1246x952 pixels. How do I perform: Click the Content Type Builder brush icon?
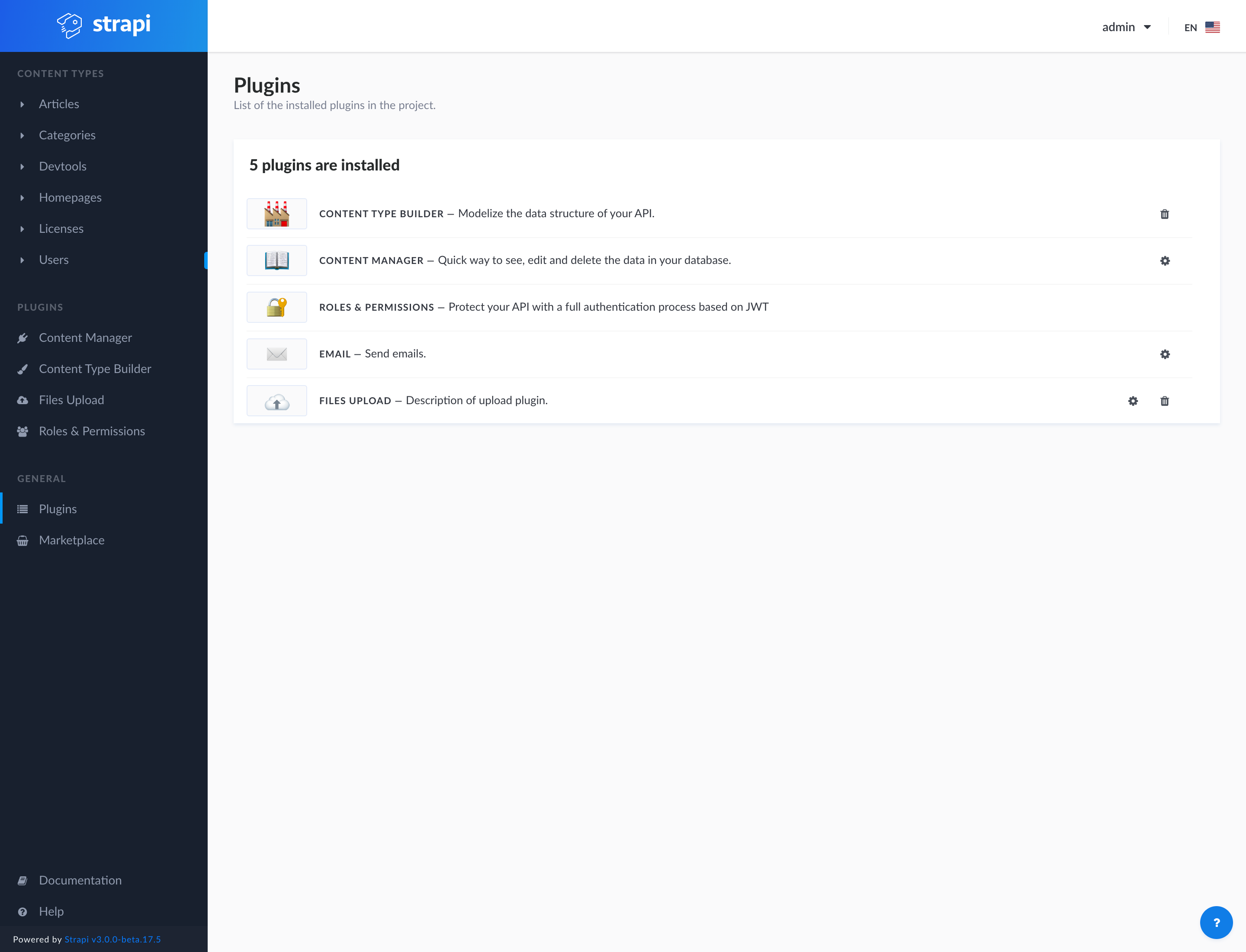click(22, 370)
